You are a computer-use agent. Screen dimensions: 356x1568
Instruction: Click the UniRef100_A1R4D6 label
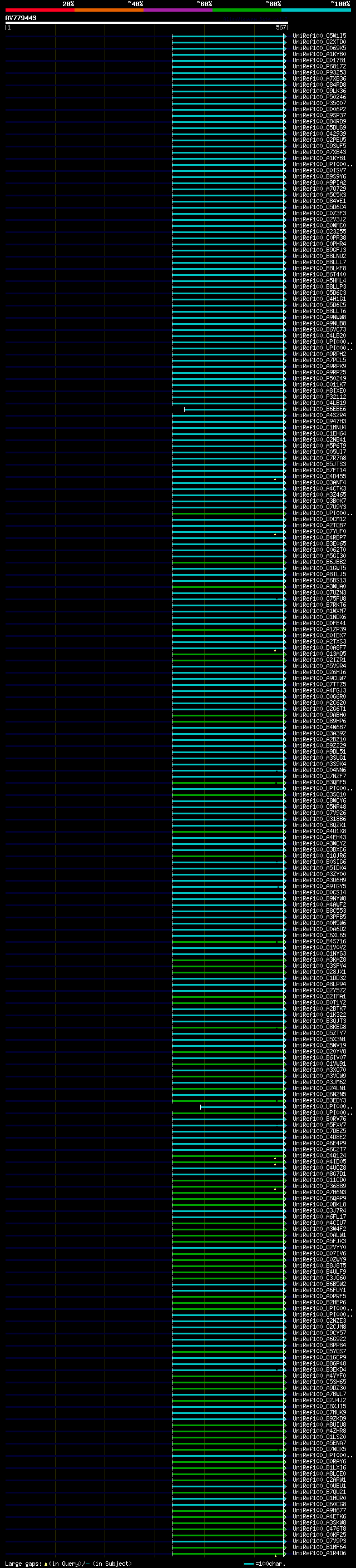click(x=319, y=1554)
